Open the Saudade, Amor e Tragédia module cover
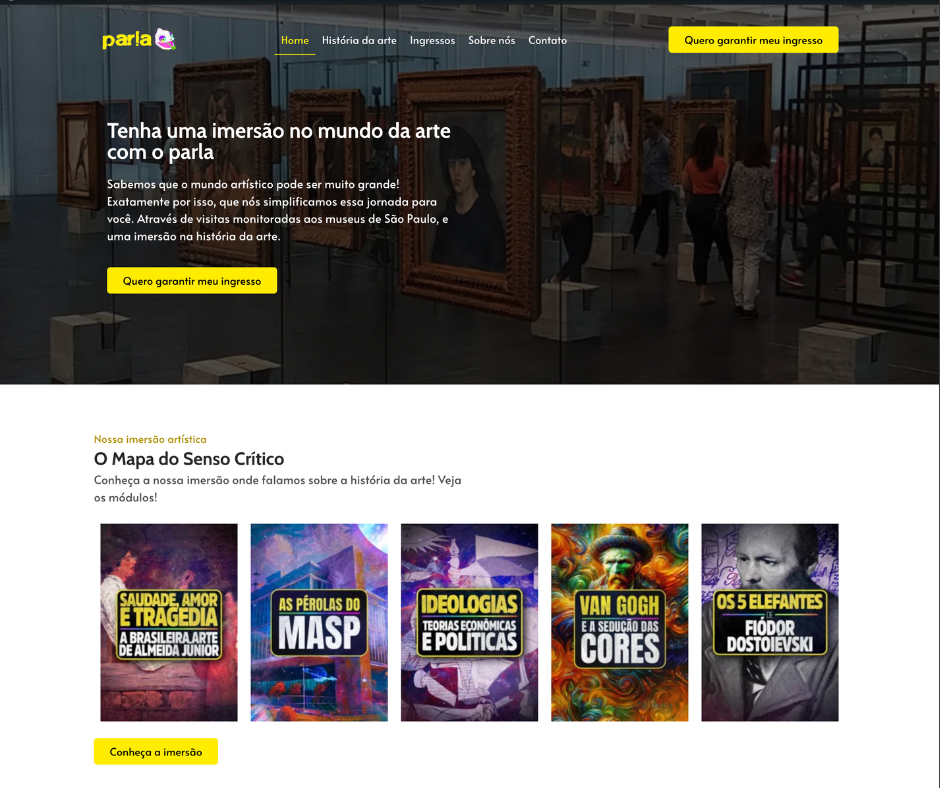 pos(169,622)
